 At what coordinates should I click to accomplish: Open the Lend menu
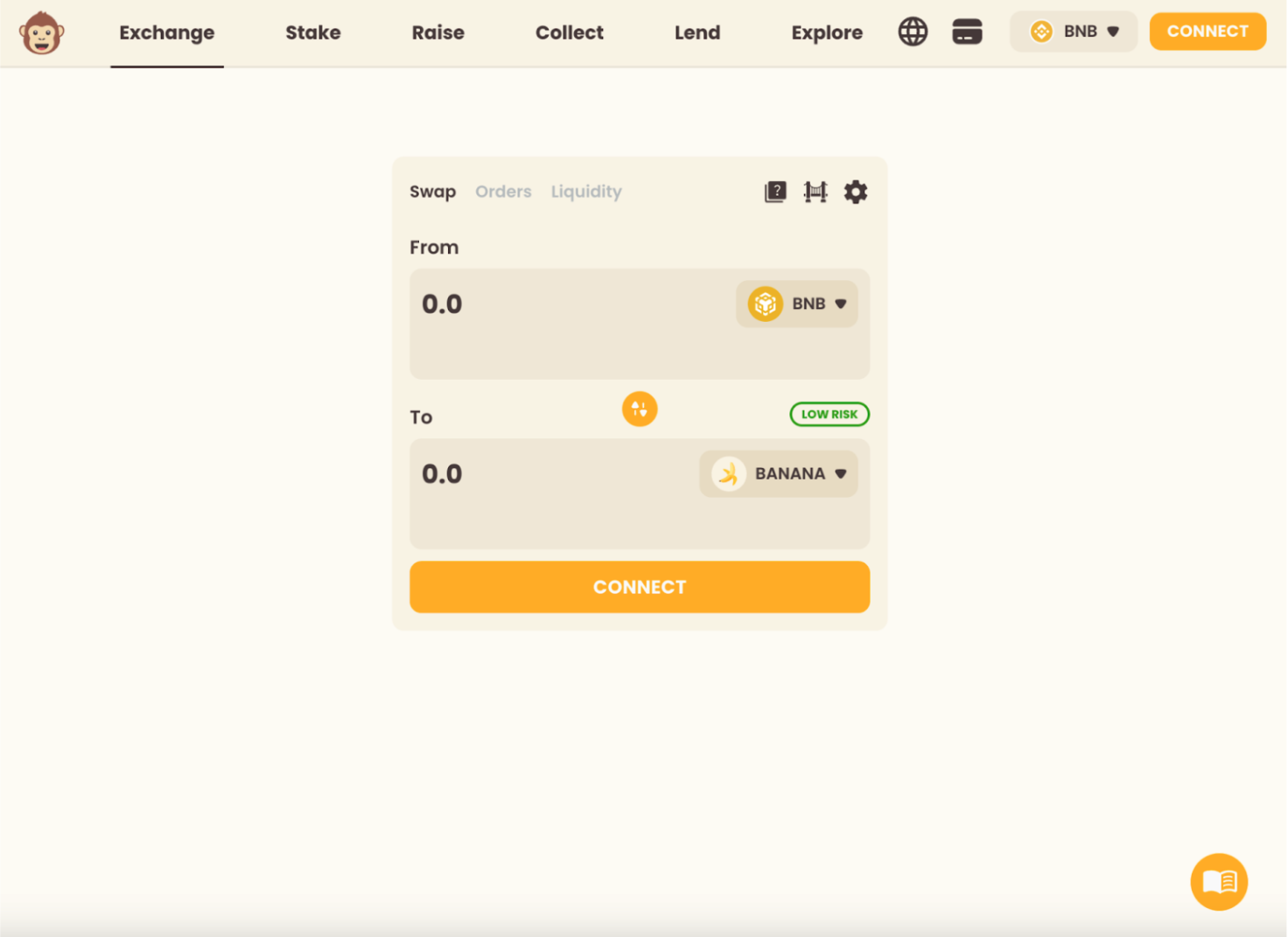(697, 33)
